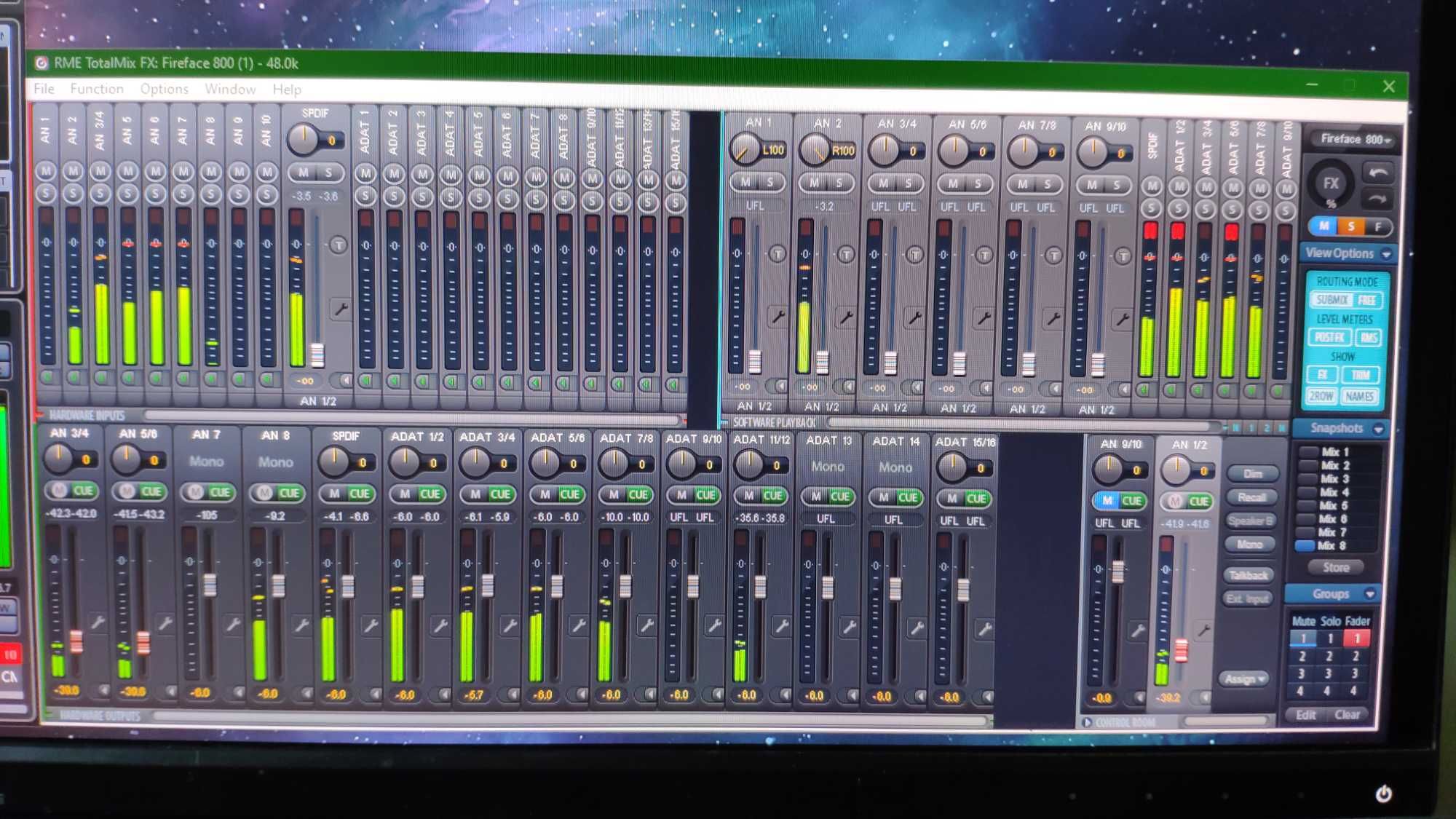
Task: Click the pan knob on AN 1 playback
Action: 743,149
